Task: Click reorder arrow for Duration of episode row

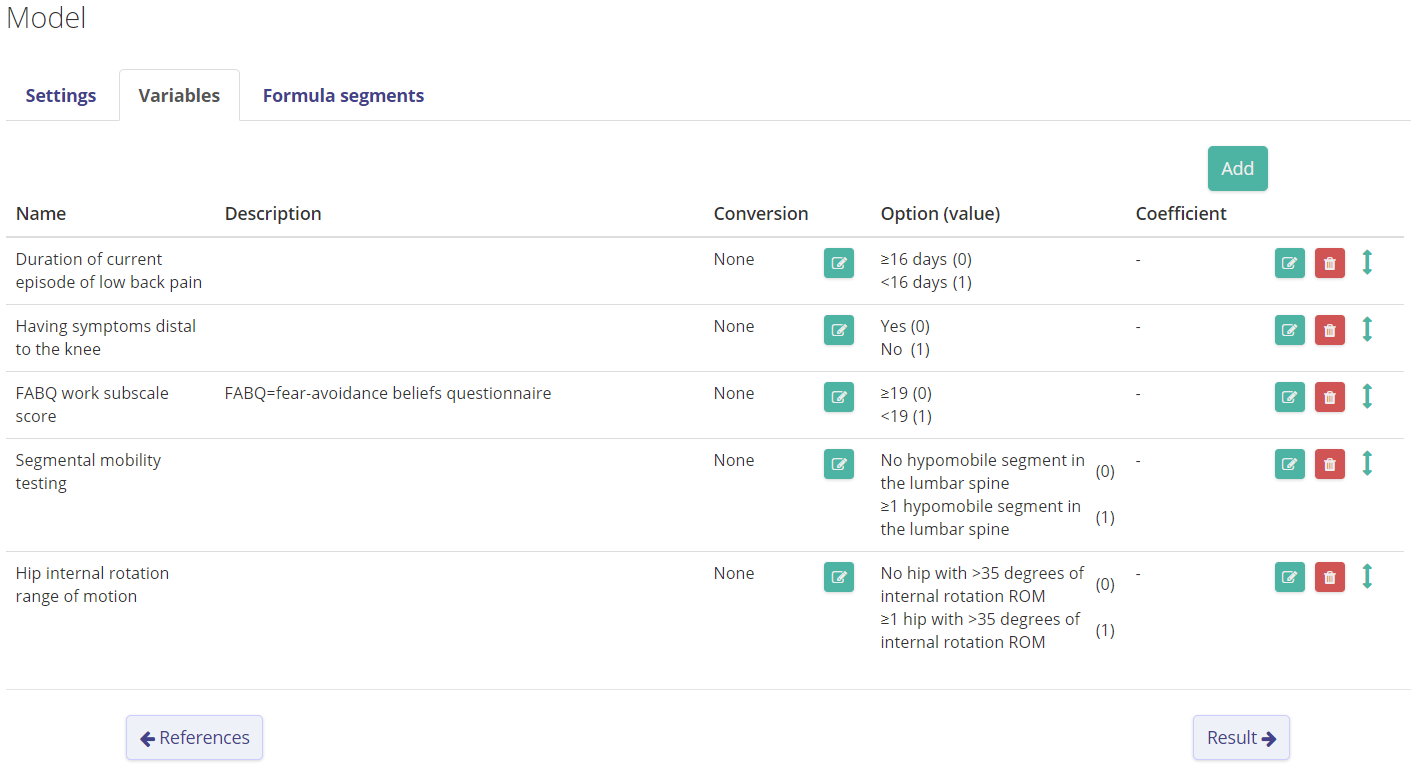Action: pos(1367,262)
